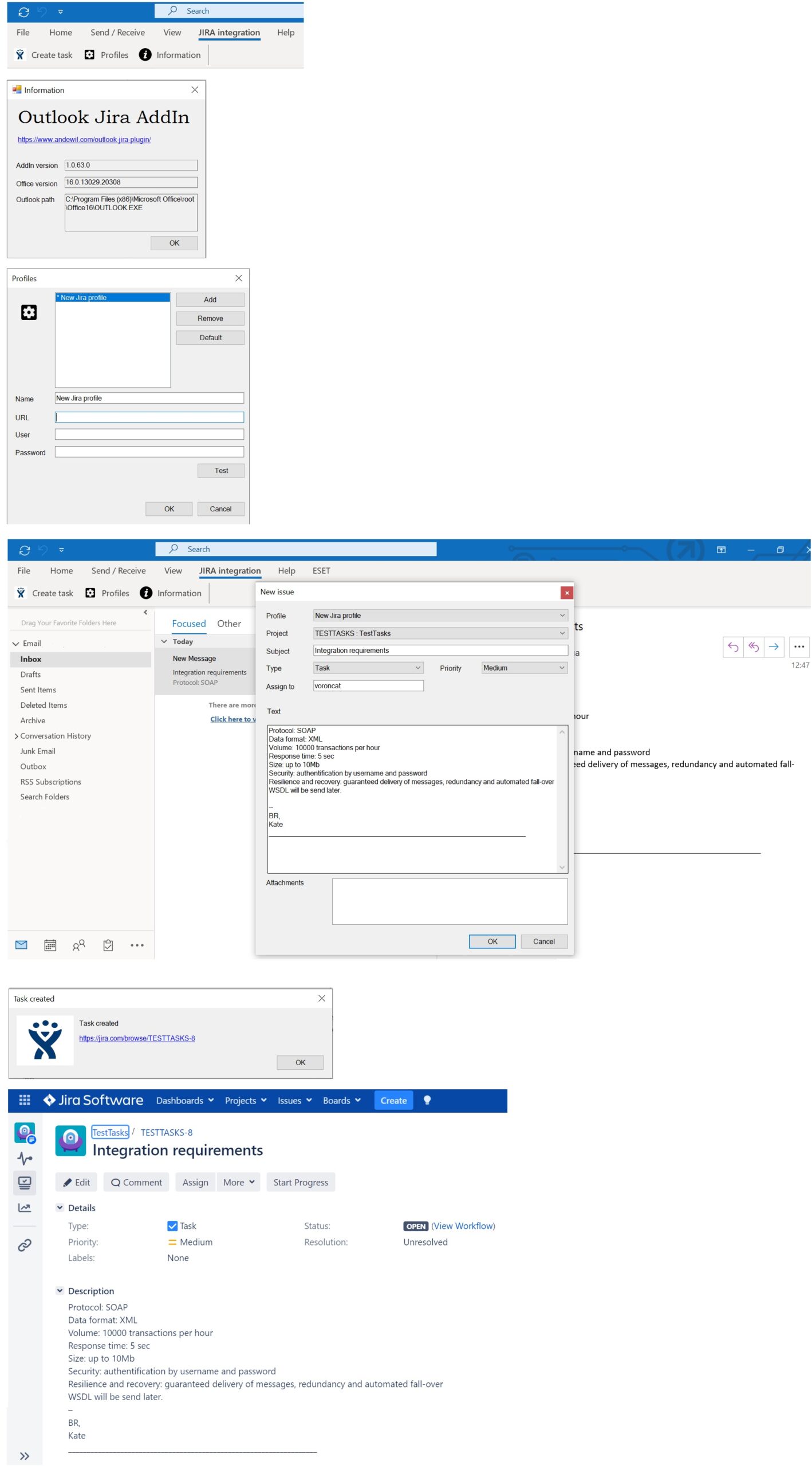
Task: Click Information icon in lower ribbon
Action: (146, 593)
